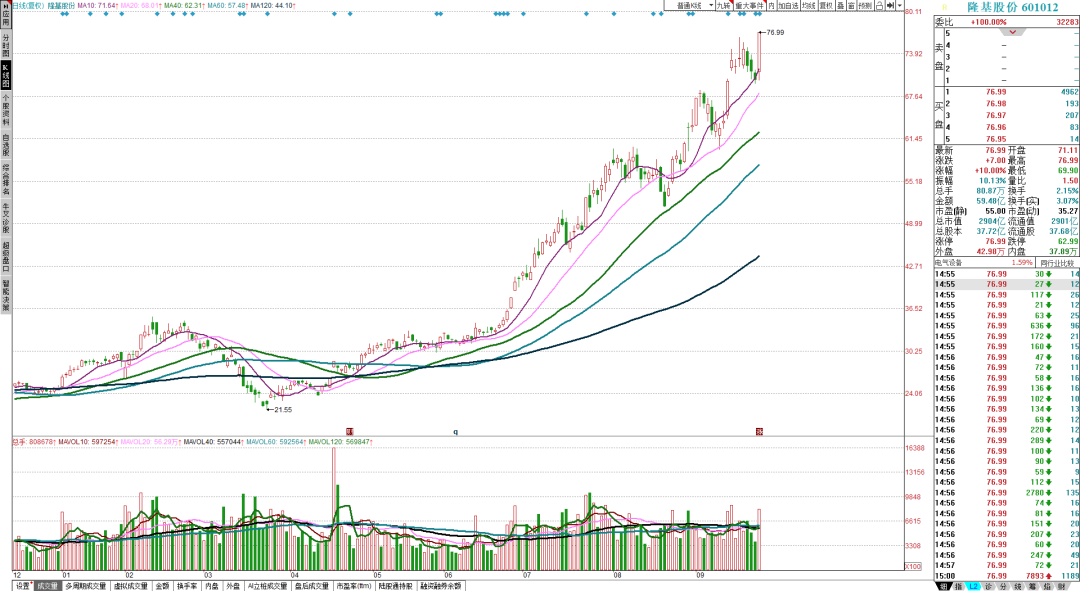Viewport: 1080px width, 591px height.
Task: Open the 普通K线 chart type dropdown
Action: pos(689,6)
